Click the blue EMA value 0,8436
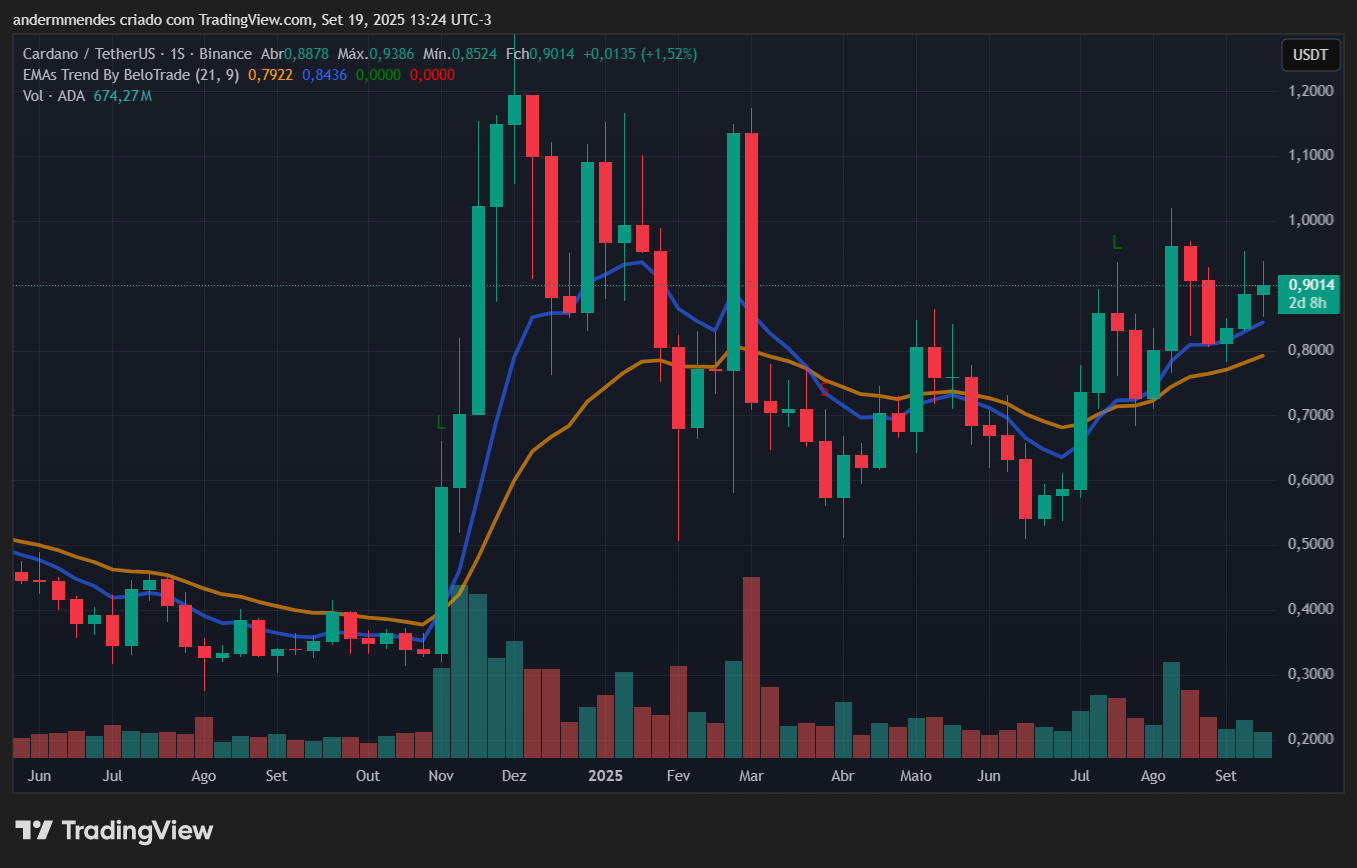The height and width of the screenshot is (868, 1357). [x=323, y=75]
